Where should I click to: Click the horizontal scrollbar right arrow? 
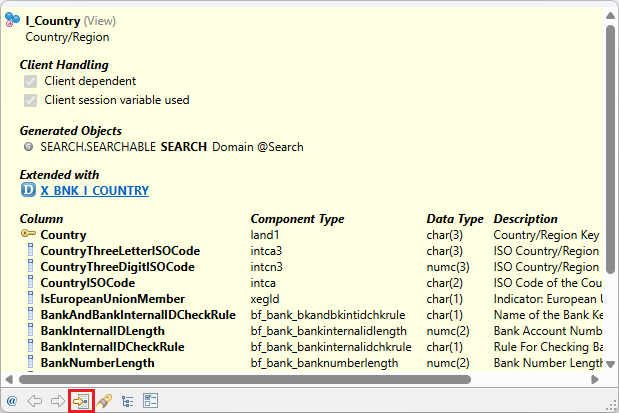click(595, 379)
